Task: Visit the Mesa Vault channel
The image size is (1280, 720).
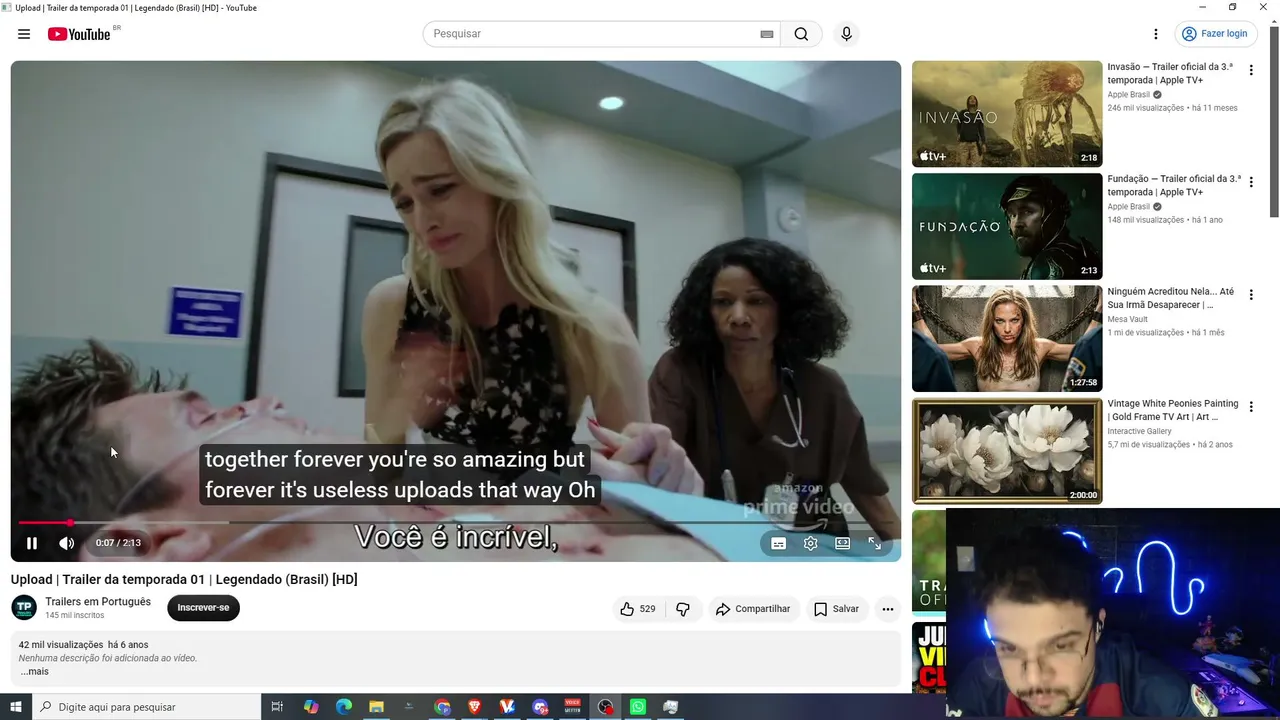Action: tap(1128, 320)
